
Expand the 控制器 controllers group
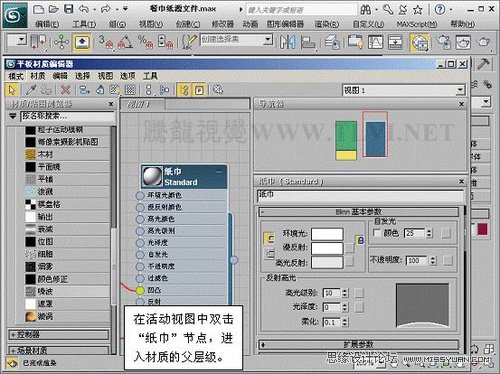[59, 334]
